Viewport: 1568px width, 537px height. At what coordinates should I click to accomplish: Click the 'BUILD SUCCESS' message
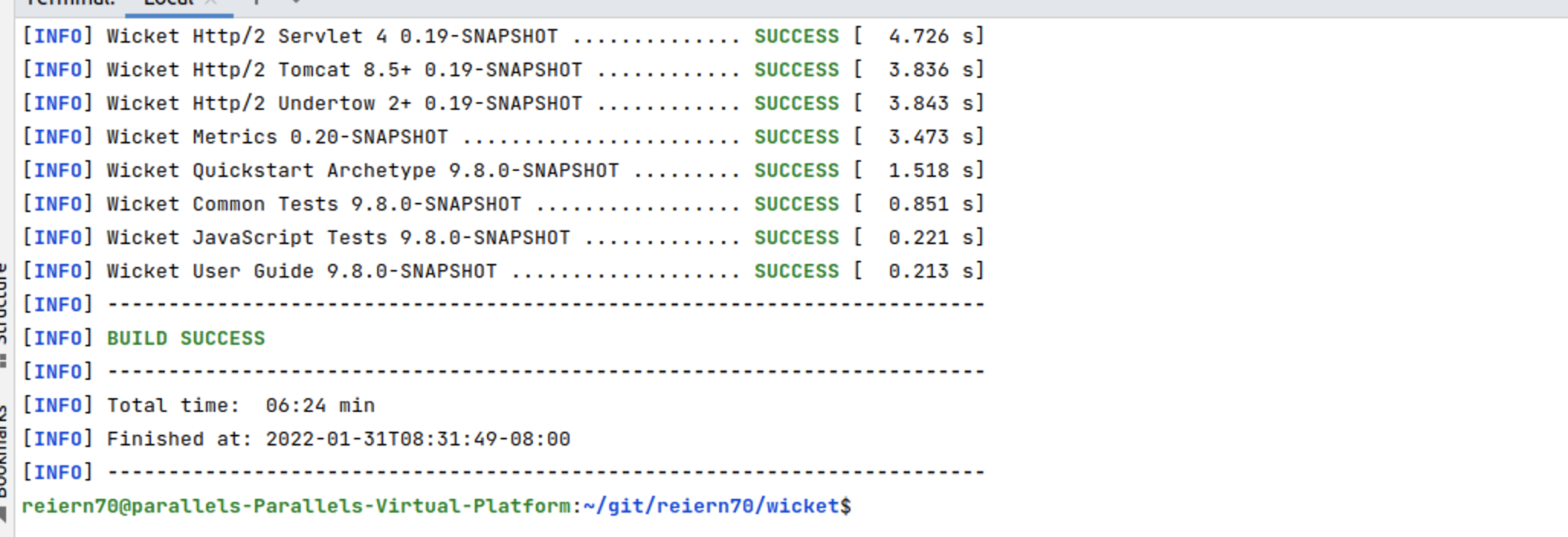[x=186, y=338]
